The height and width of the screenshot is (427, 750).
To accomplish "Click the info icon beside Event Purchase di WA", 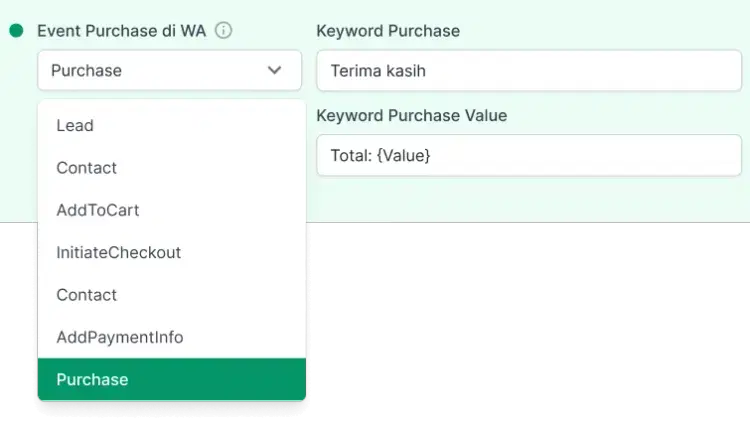I will click(x=224, y=31).
